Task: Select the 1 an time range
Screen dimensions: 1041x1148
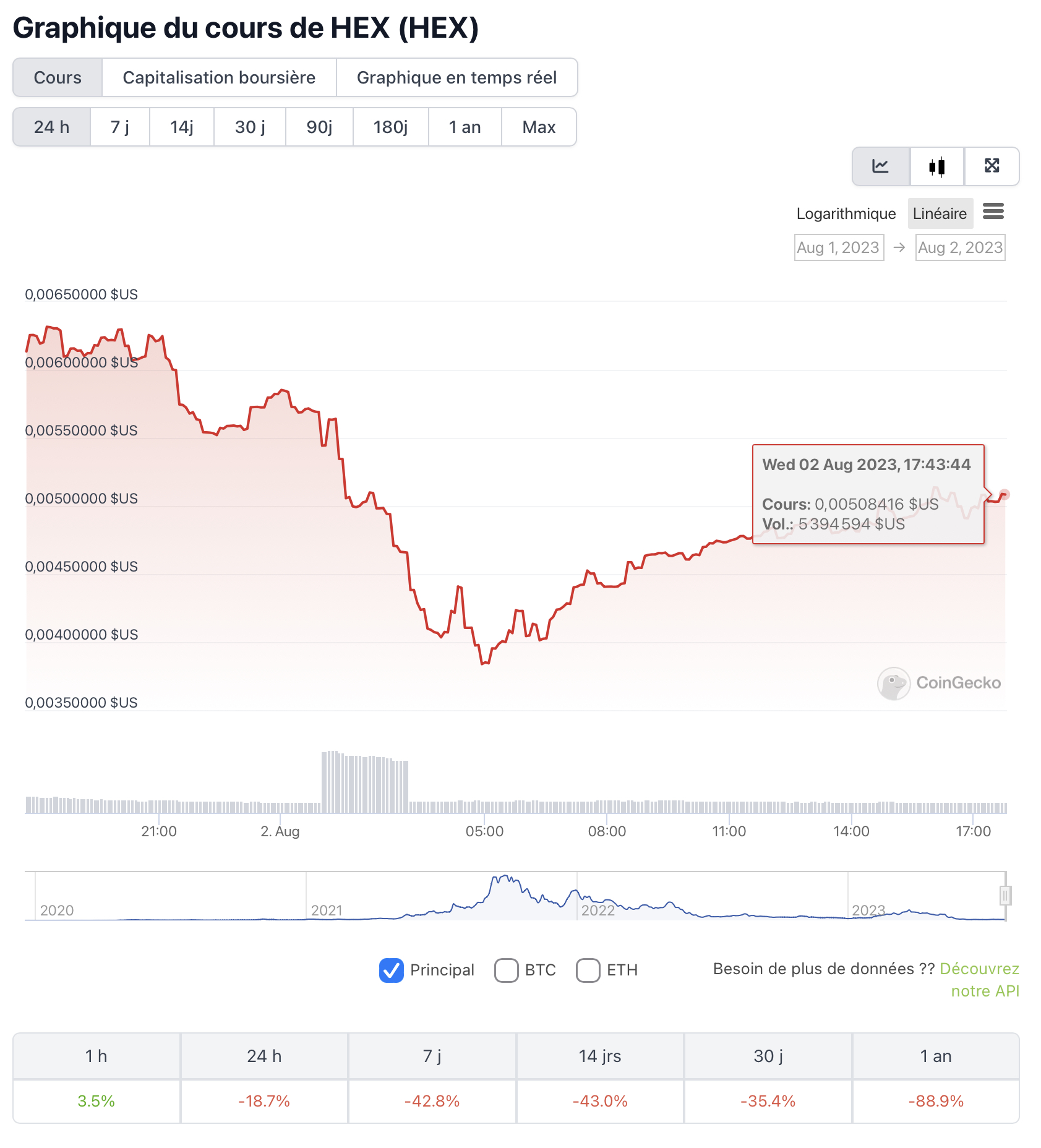Action: pos(465,127)
